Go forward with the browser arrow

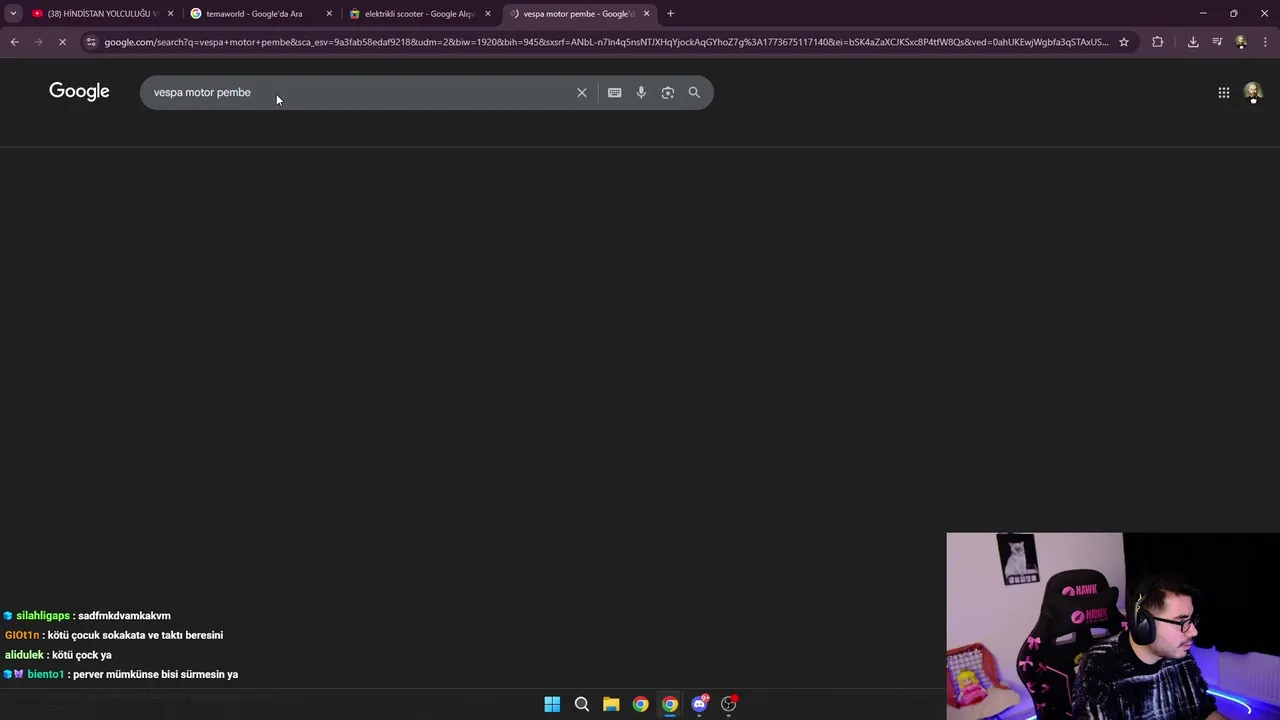click(x=38, y=42)
